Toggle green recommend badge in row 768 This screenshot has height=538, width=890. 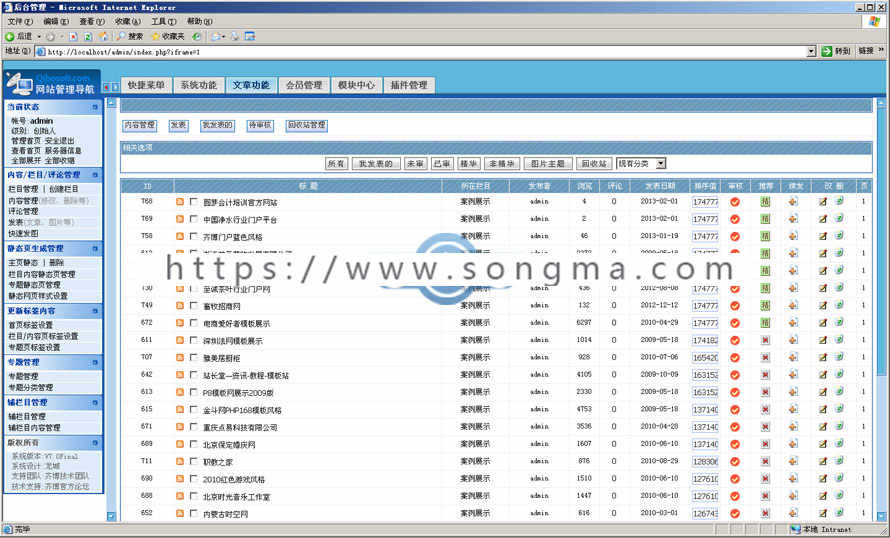click(x=765, y=202)
